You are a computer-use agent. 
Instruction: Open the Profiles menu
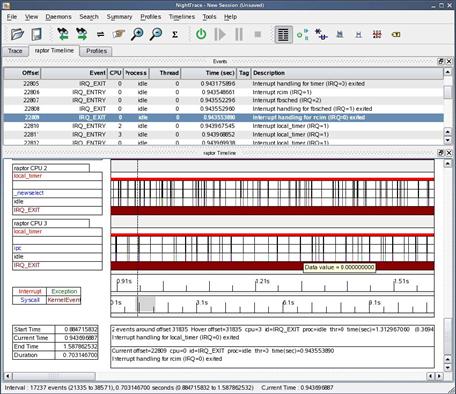(151, 17)
